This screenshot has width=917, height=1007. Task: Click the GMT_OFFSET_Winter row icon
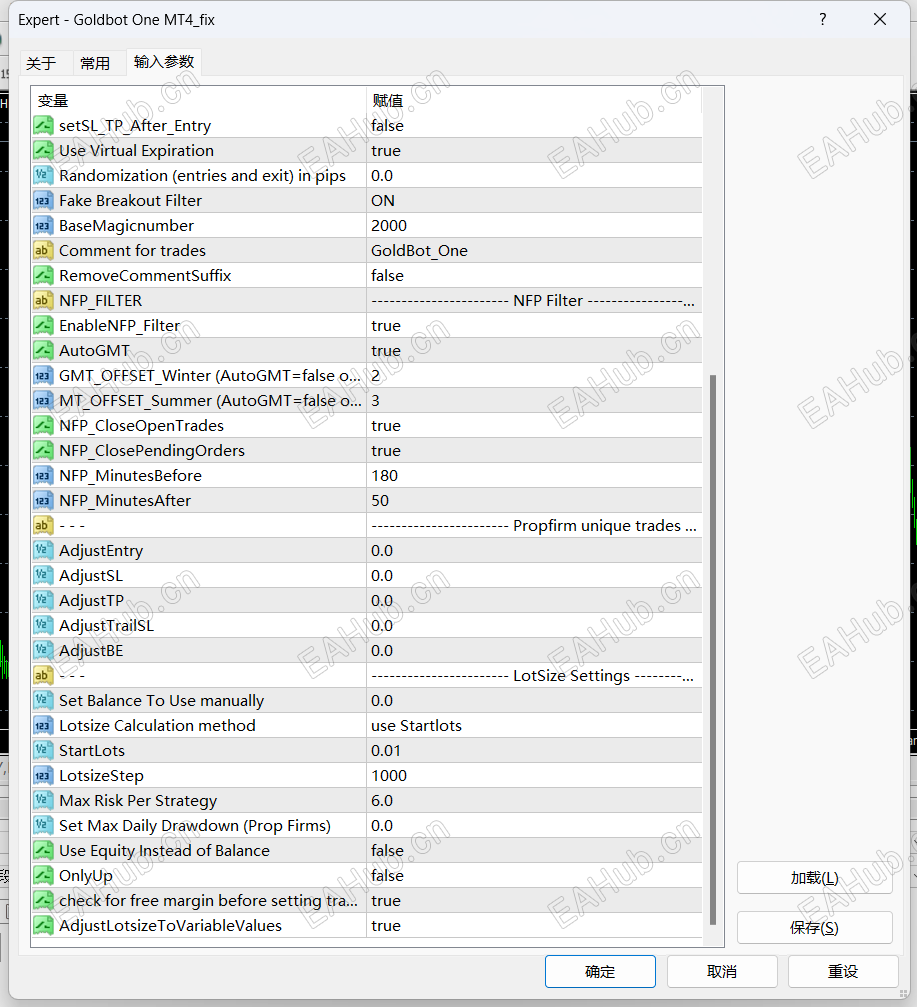(x=43, y=376)
